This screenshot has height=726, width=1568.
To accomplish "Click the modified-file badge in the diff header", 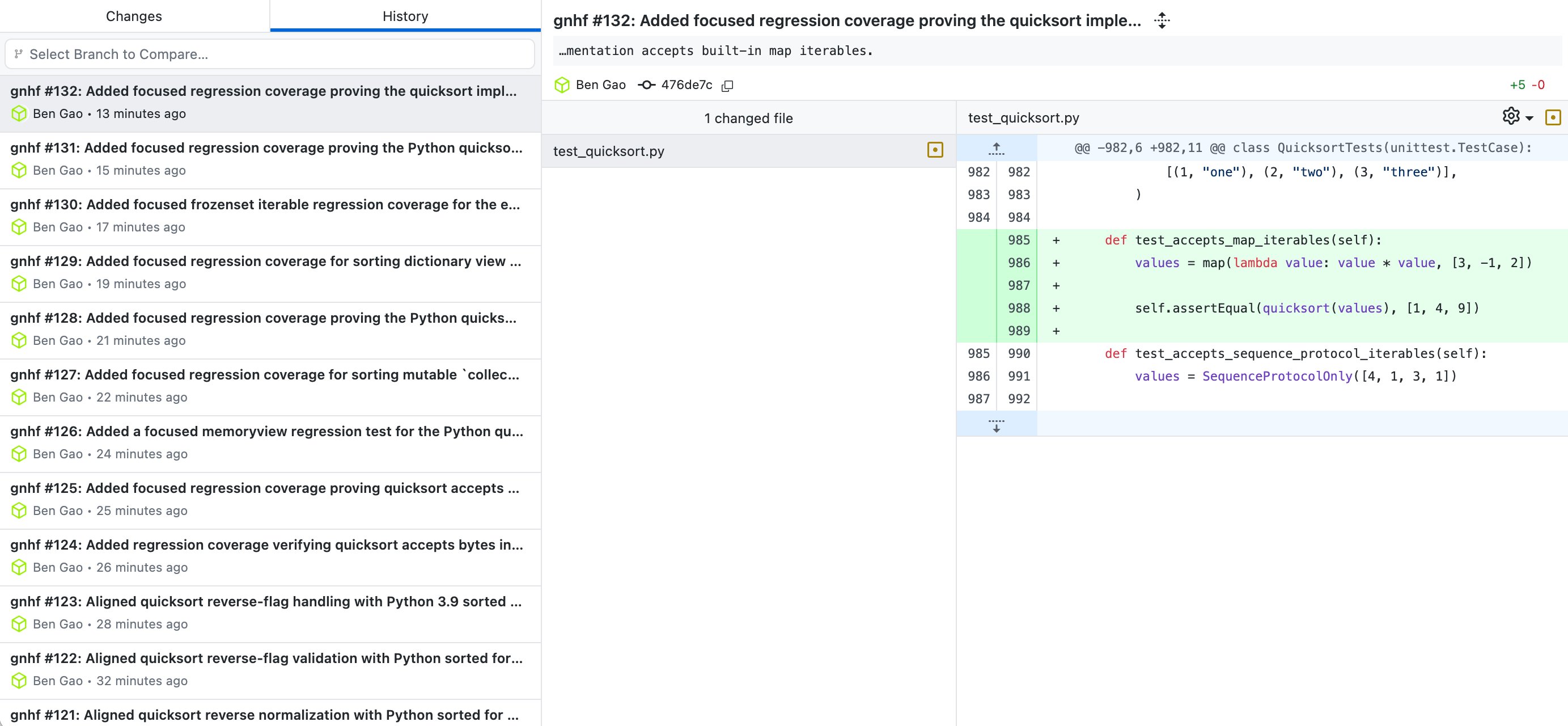I will click(x=1552, y=117).
